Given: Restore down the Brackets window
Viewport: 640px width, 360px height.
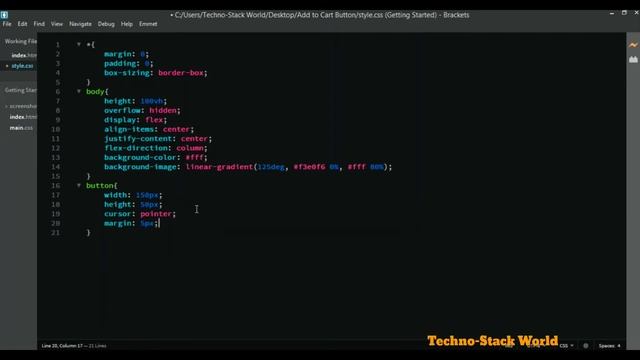Looking at the screenshot, I should click(624, 13).
